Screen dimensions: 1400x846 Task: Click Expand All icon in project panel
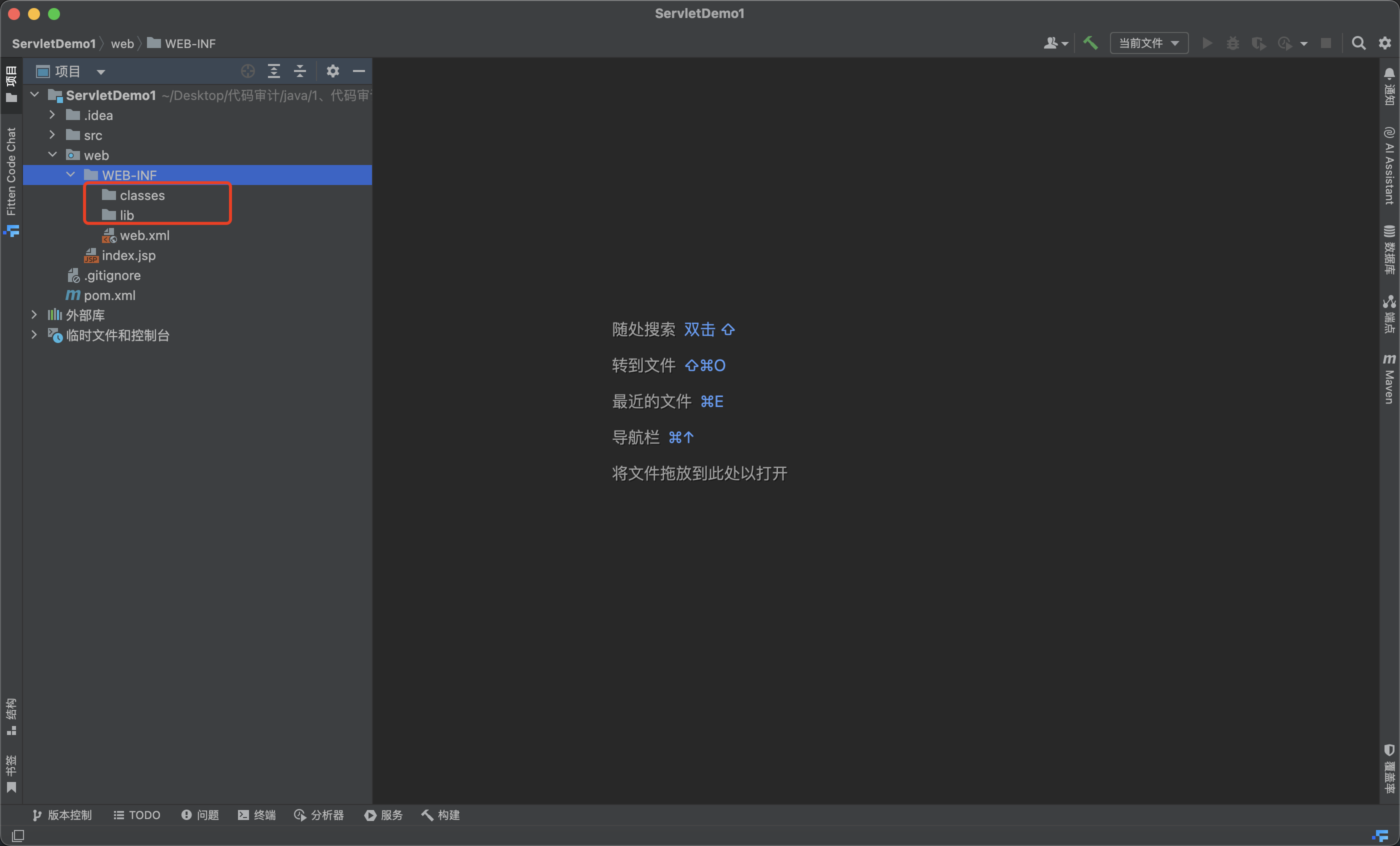(x=274, y=71)
